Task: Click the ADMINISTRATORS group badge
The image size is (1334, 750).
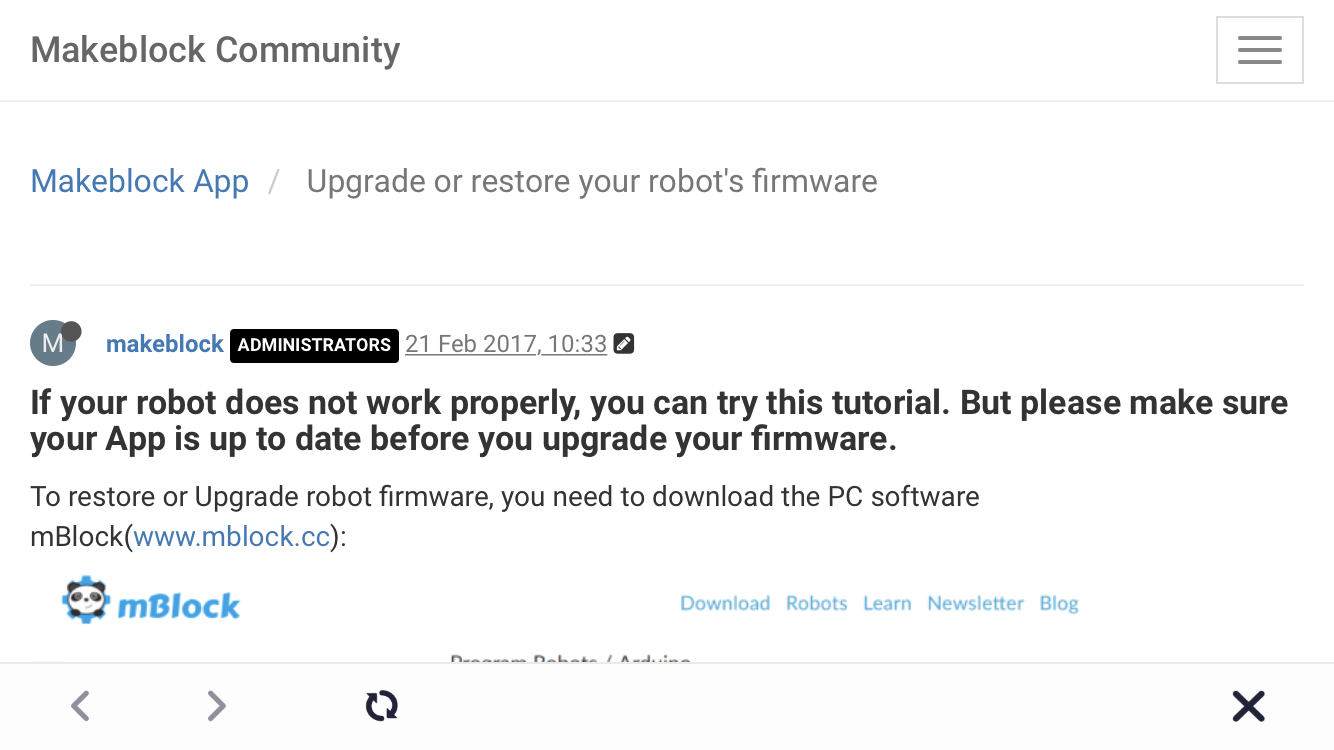Action: point(314,345)
